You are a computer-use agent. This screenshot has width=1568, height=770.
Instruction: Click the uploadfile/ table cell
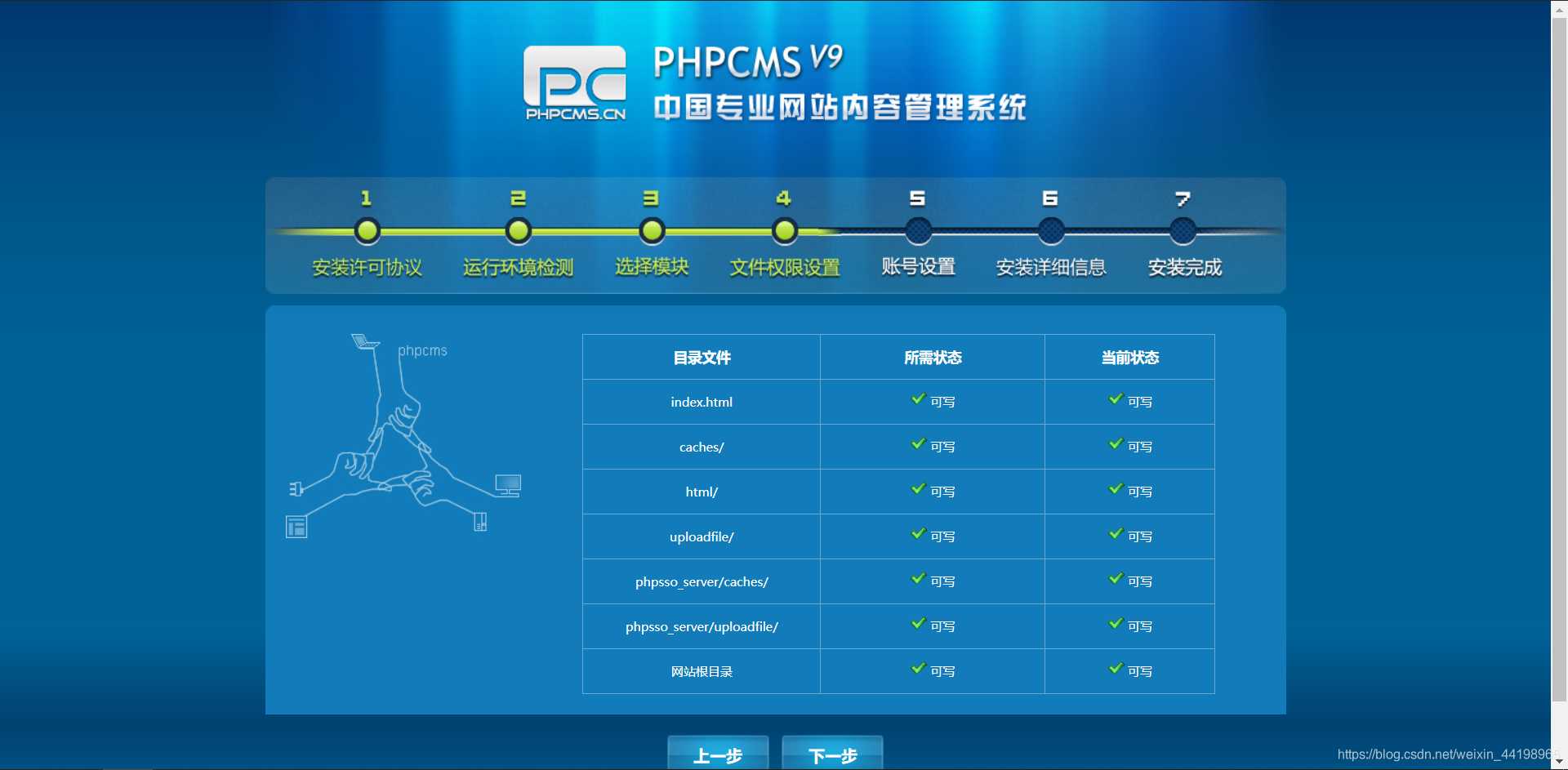(x=702, y=536)
